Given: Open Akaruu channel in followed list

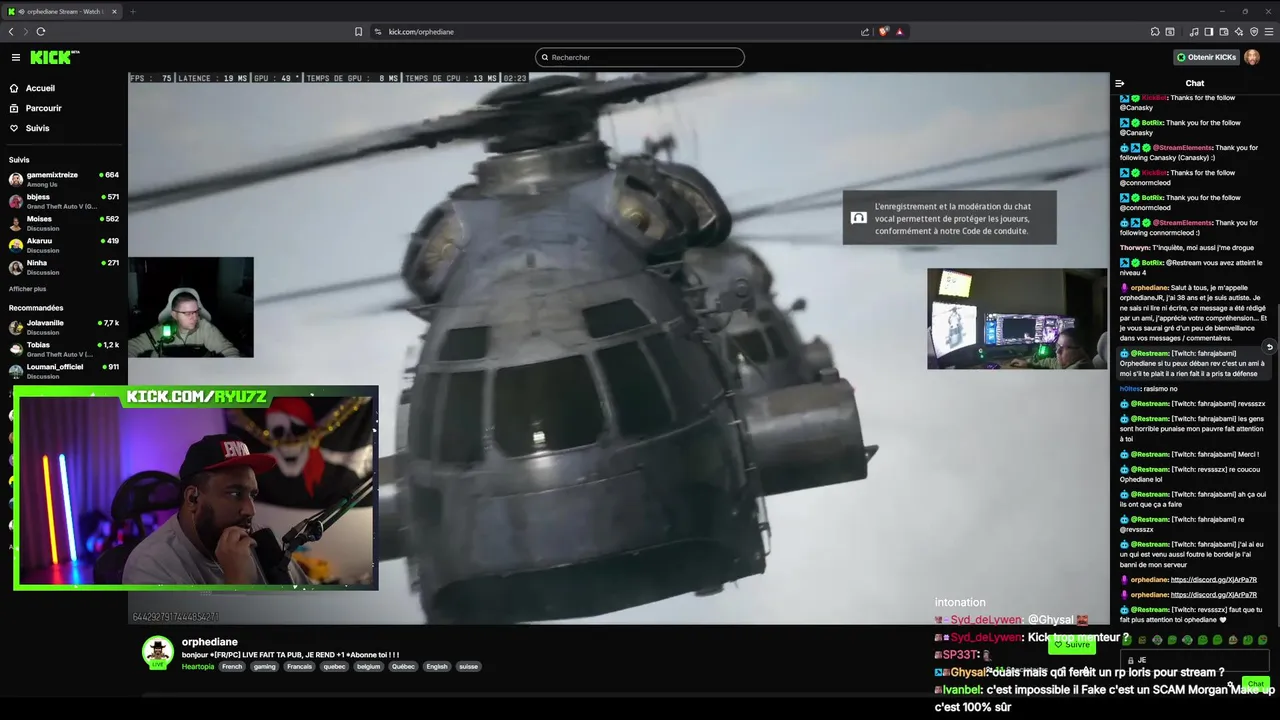Looking at the screenshot, I should point(63,245).
